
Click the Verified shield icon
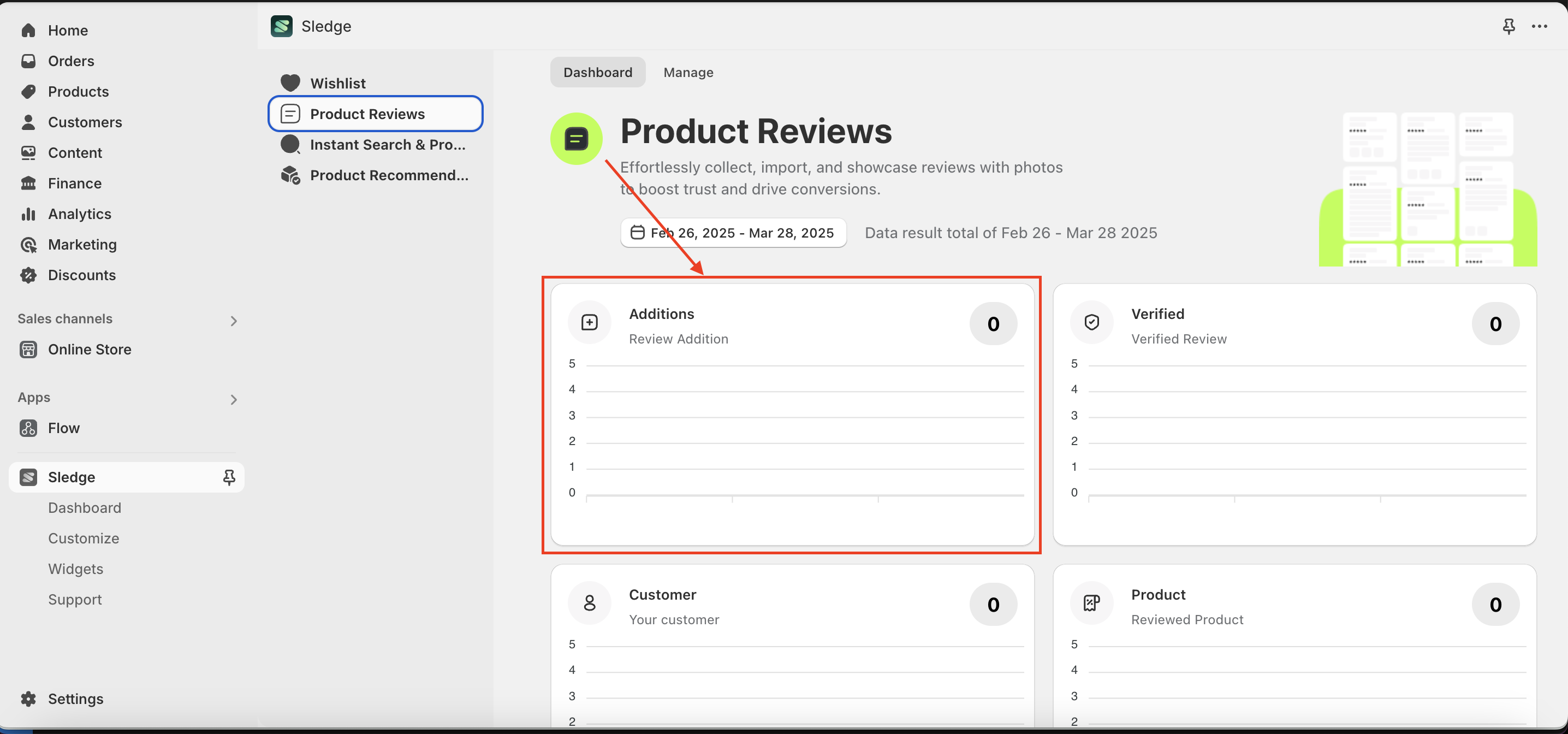pos(1091,322)
